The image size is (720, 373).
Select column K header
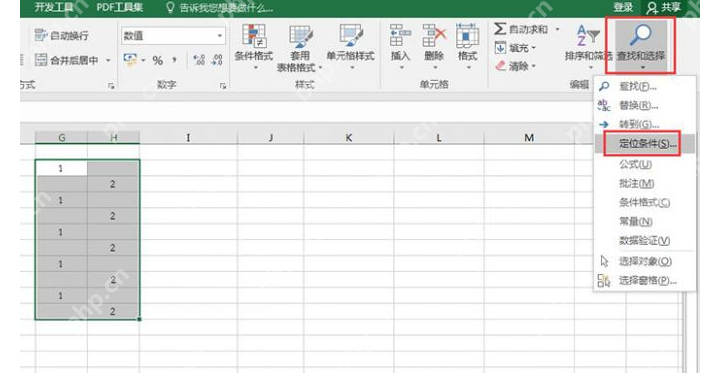click(349, 137)
